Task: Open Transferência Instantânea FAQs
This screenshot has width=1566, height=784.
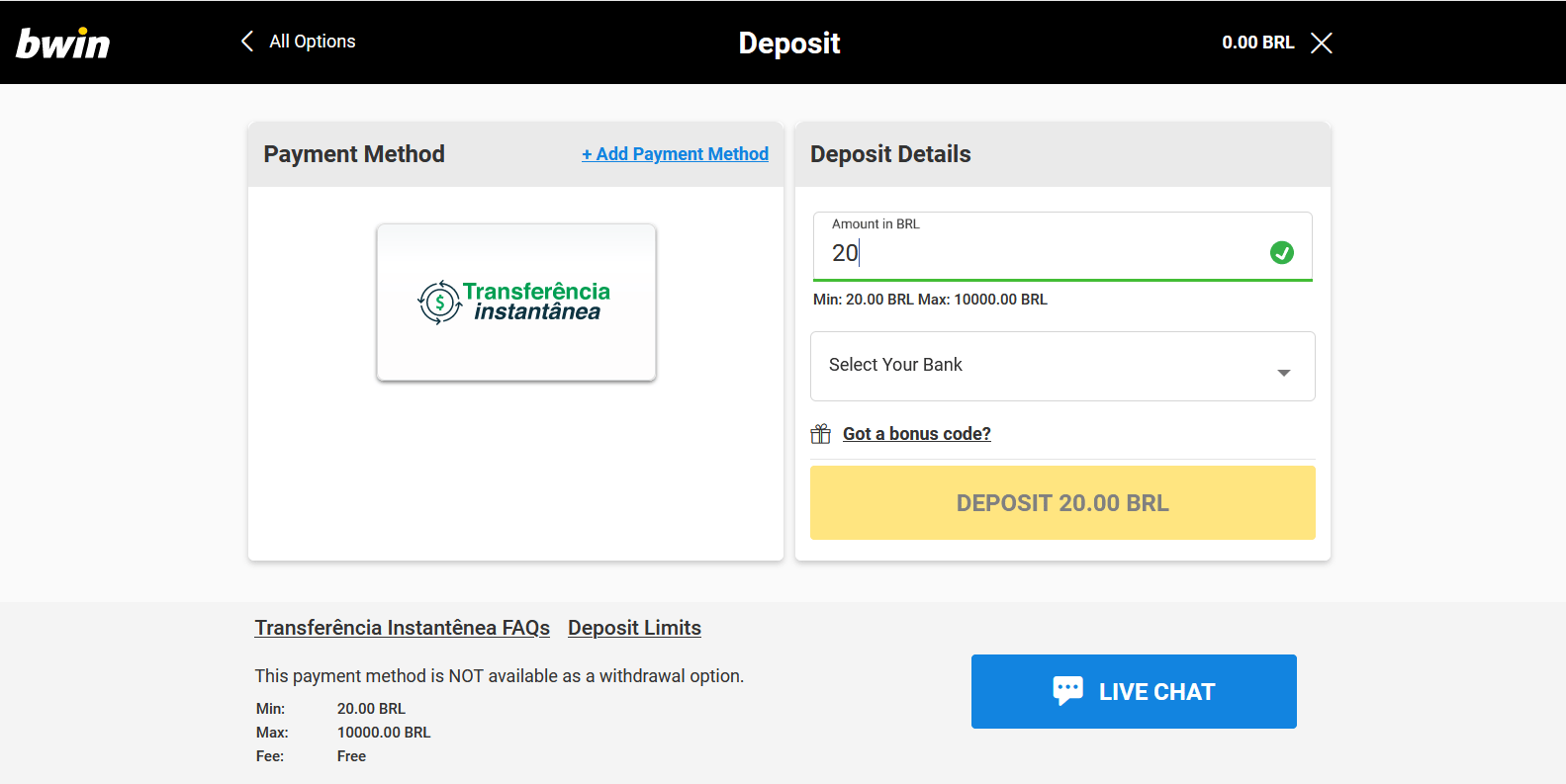Action: (402, 628)
